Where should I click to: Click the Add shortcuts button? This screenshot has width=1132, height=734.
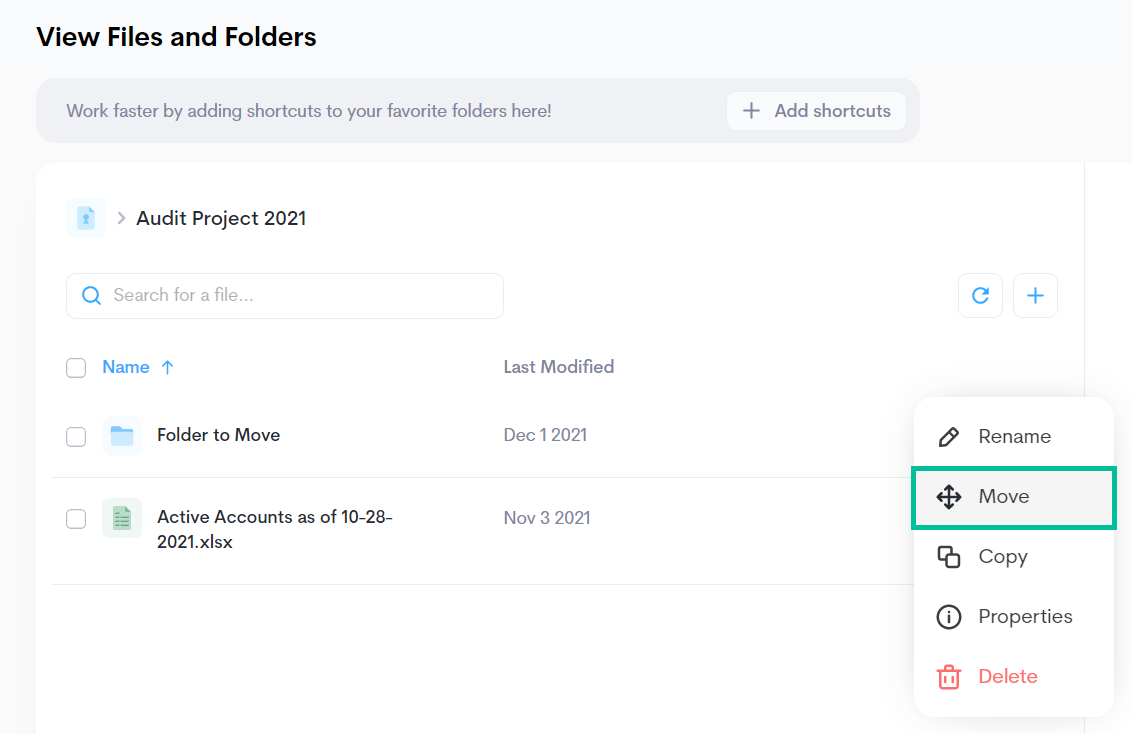click(x=816, y=111)
